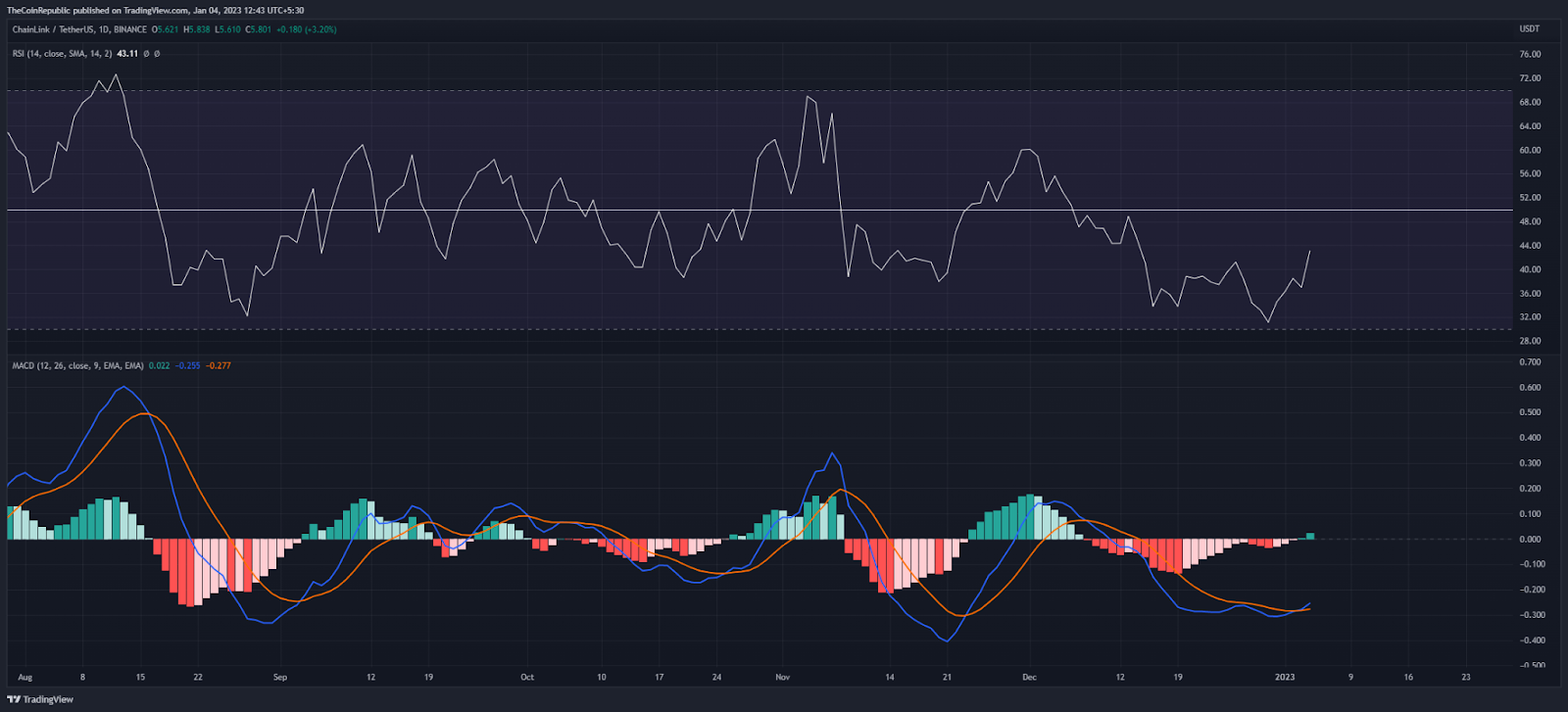The height and width of the screenshot is (712, 1568).
Task: Click the Oct label on time axis
Action: tap(527, 678)
